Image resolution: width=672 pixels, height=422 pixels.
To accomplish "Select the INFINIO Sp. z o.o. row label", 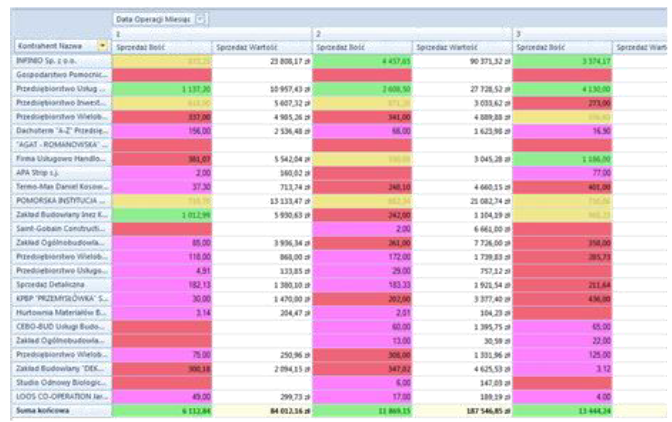I will pyautogui.click(x=60, y=60).
